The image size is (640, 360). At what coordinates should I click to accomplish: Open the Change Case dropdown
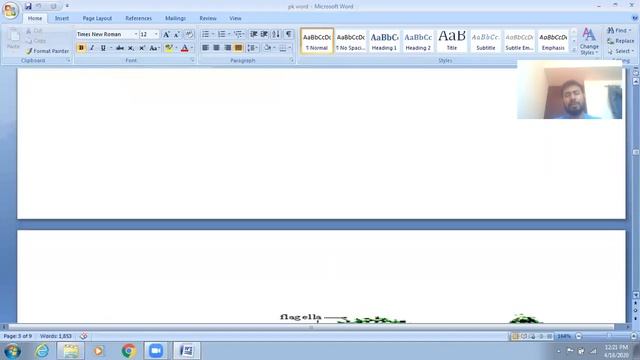click(x=154, y=48)
